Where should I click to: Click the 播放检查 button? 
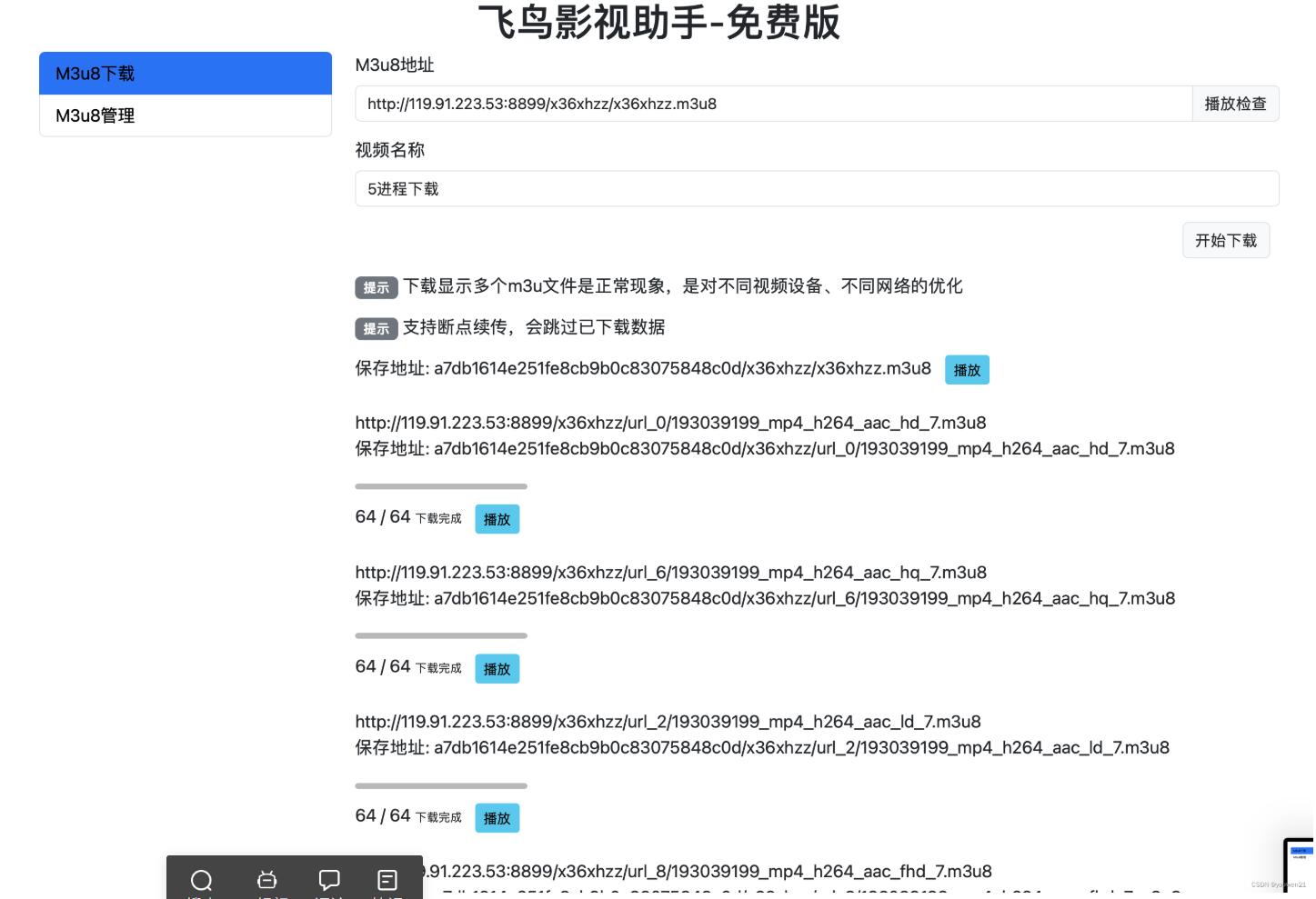click(1235, 104)
